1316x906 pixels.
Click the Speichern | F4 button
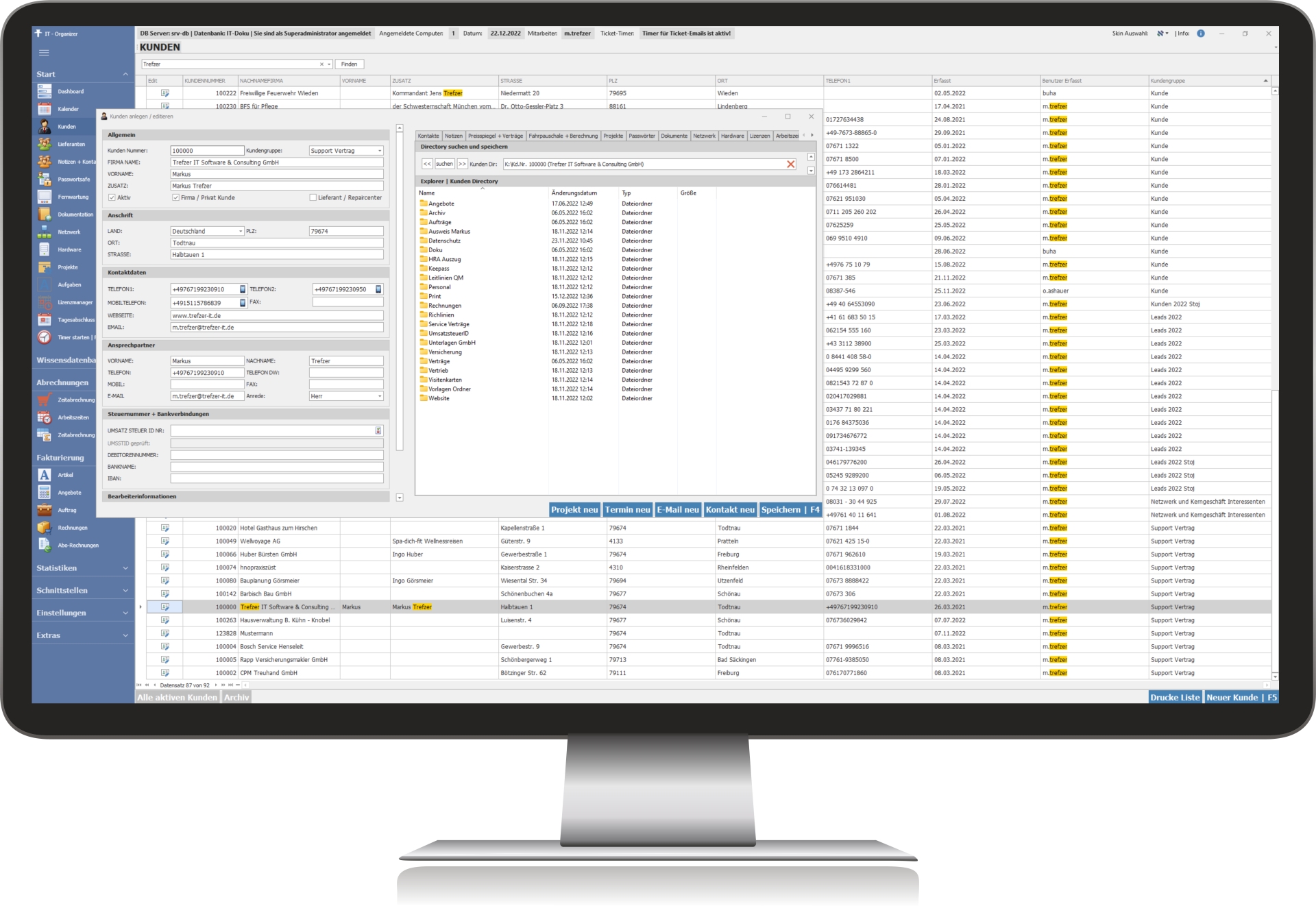pyautogui.click(x=790, y=510)
